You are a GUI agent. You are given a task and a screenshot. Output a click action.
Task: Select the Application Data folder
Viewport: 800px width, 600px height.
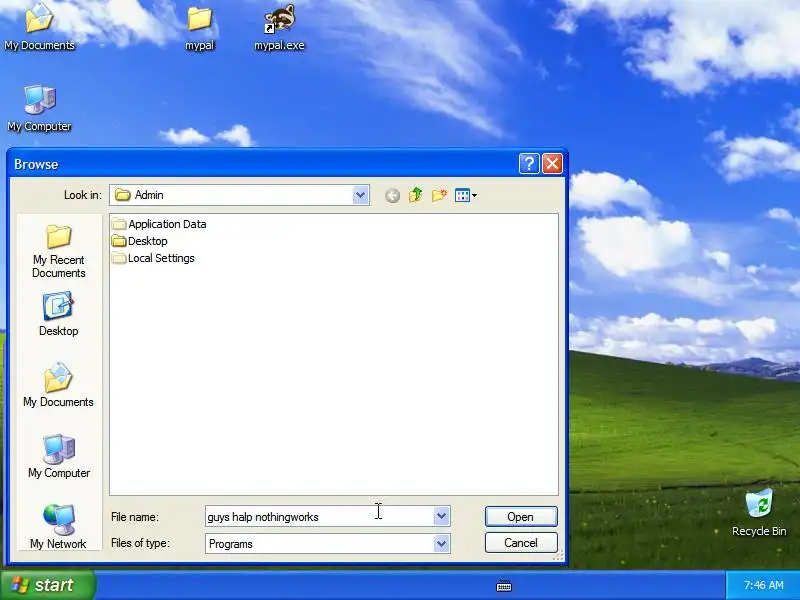coord(159,224)
